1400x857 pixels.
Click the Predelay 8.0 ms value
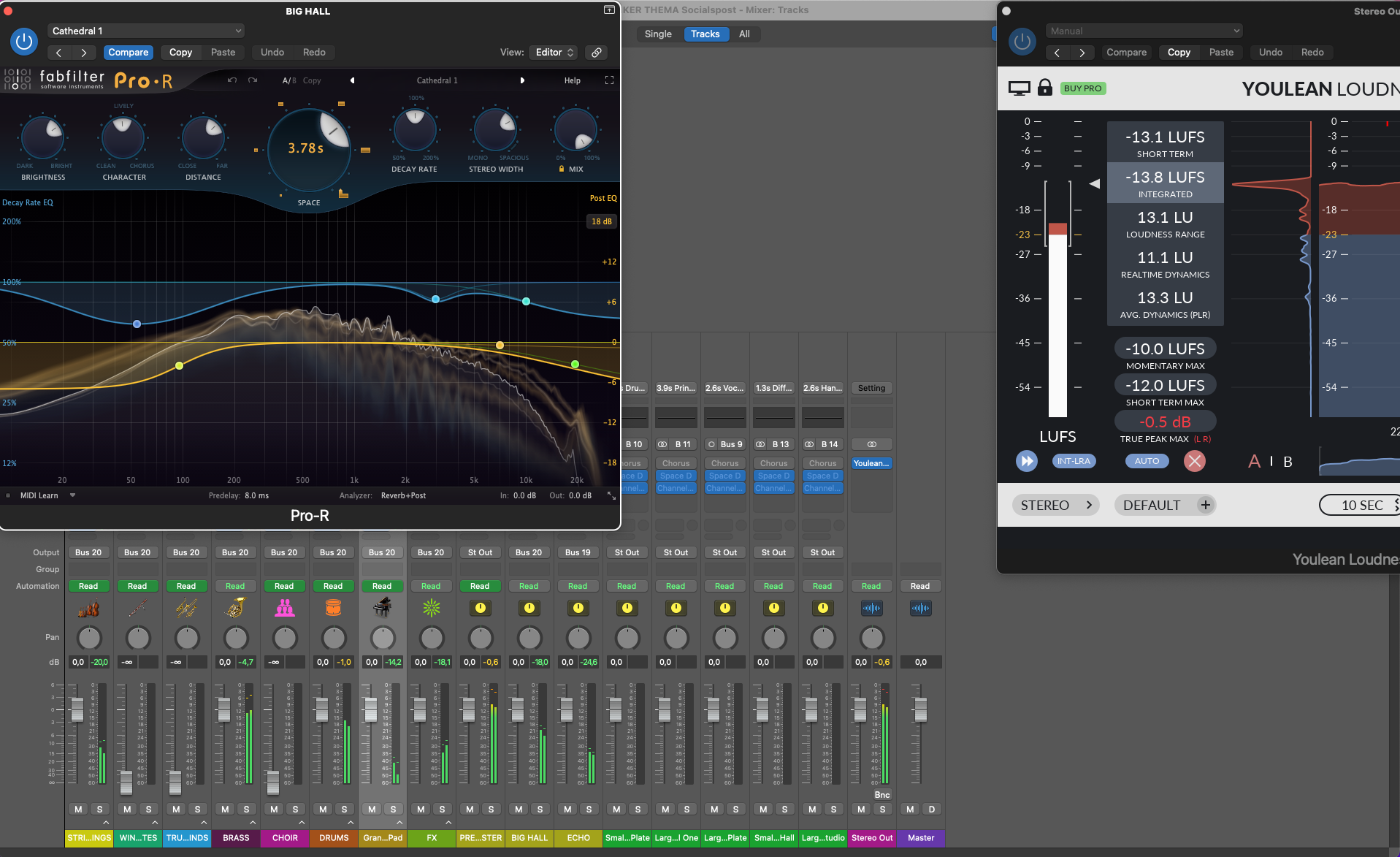[x=256, y=495]
